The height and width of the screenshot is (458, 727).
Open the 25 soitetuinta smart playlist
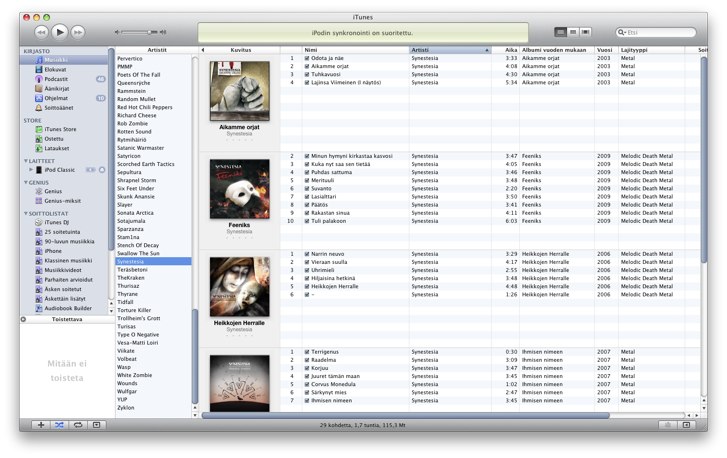point(62,232)
